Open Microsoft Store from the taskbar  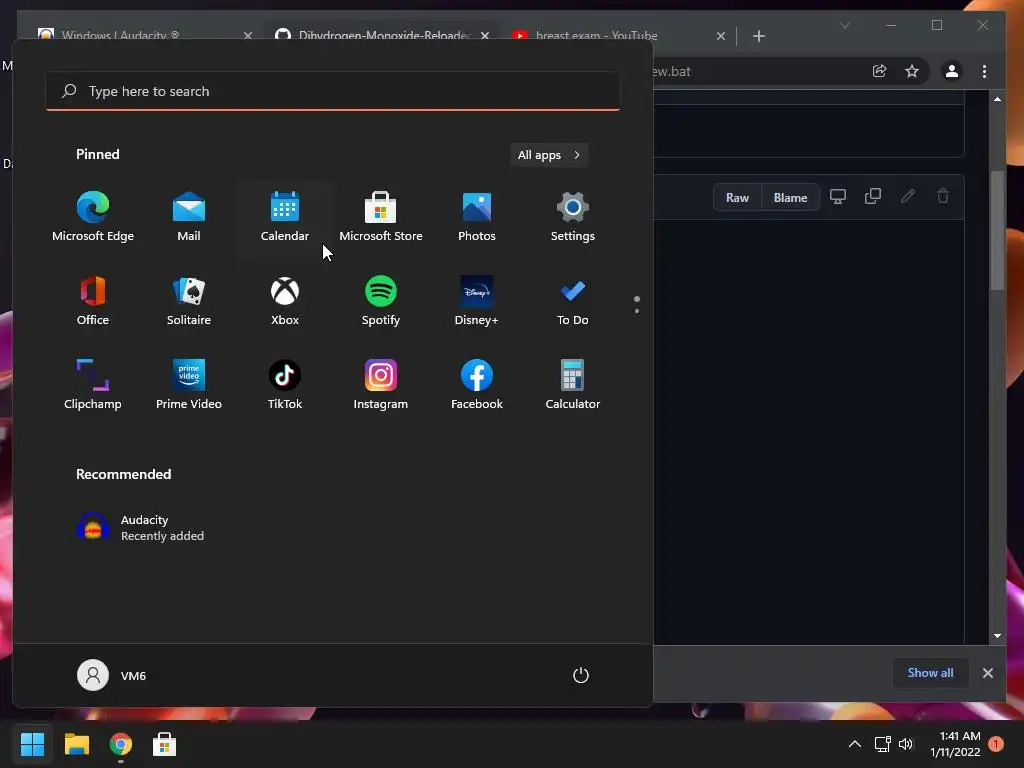[x=165, y=744]
